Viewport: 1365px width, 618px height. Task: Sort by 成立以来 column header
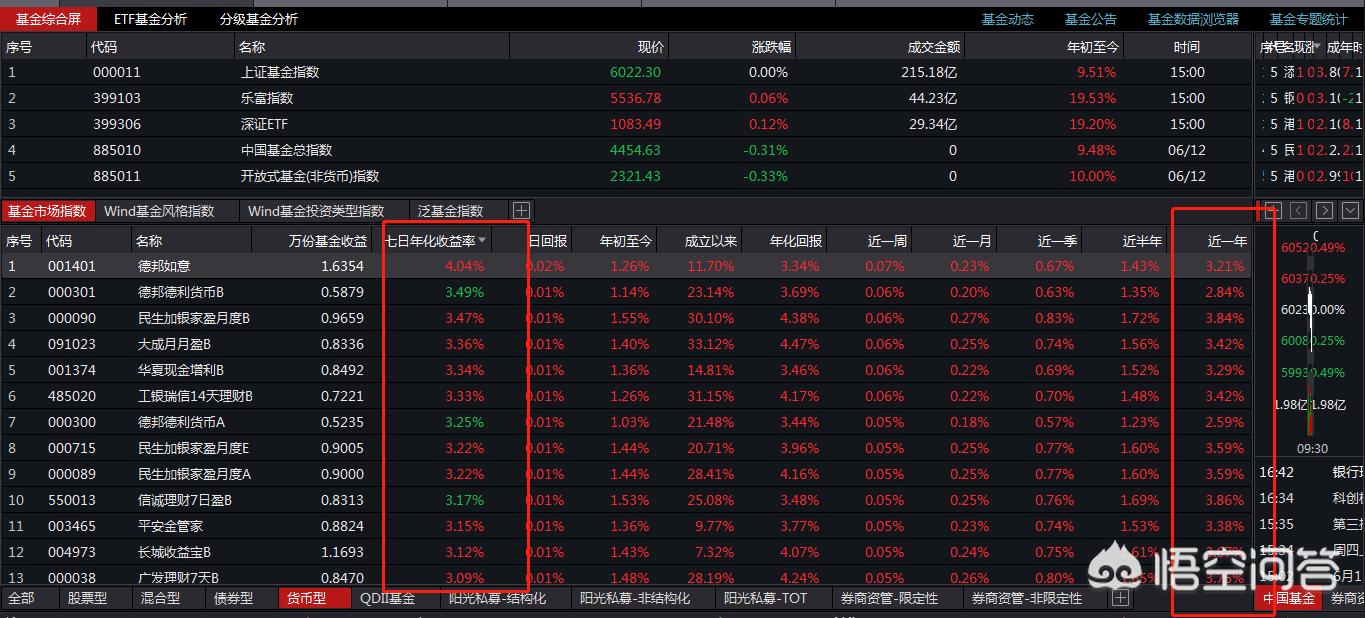pos(712,241)
